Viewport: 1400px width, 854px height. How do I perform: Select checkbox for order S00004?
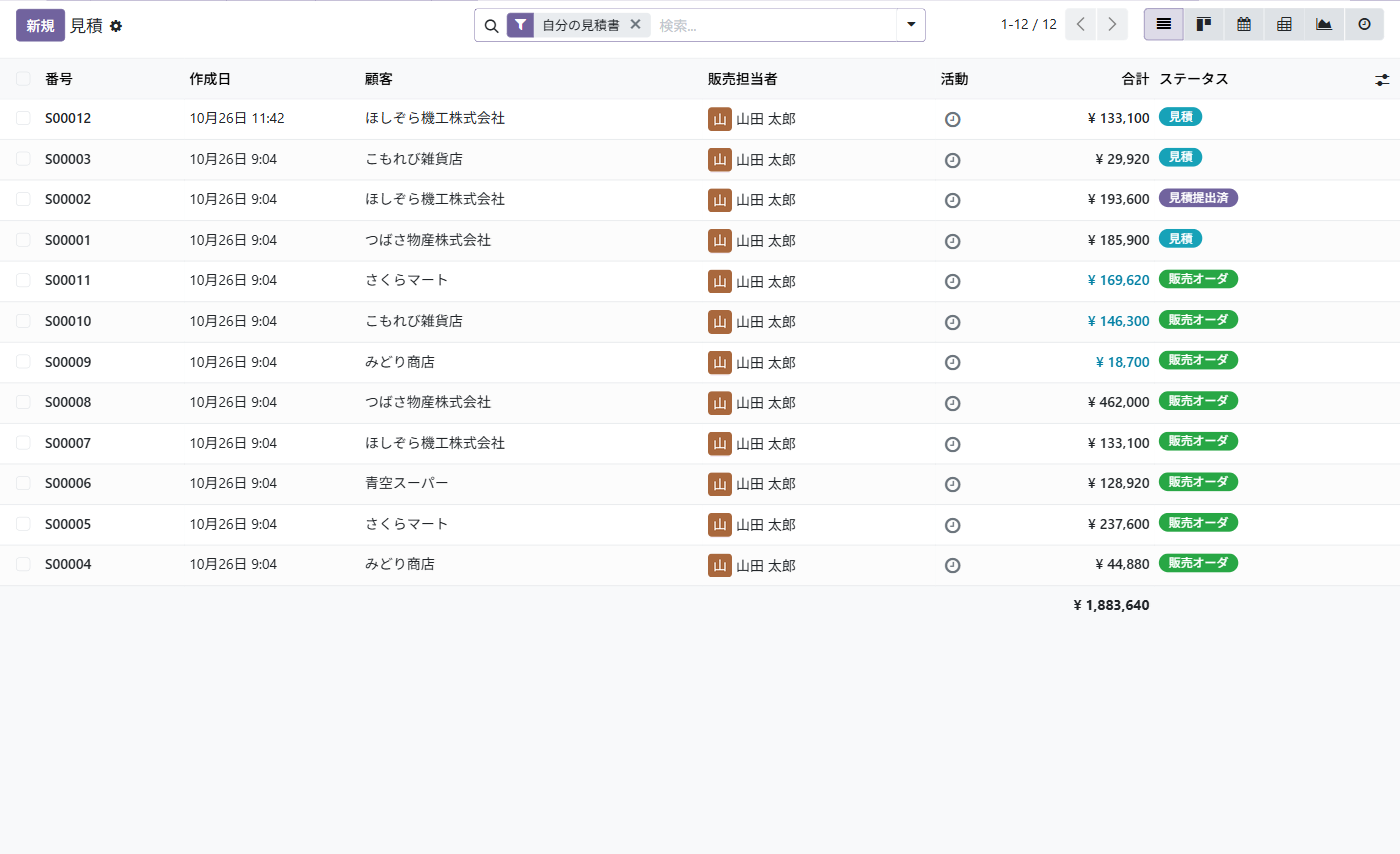point(23,564)
